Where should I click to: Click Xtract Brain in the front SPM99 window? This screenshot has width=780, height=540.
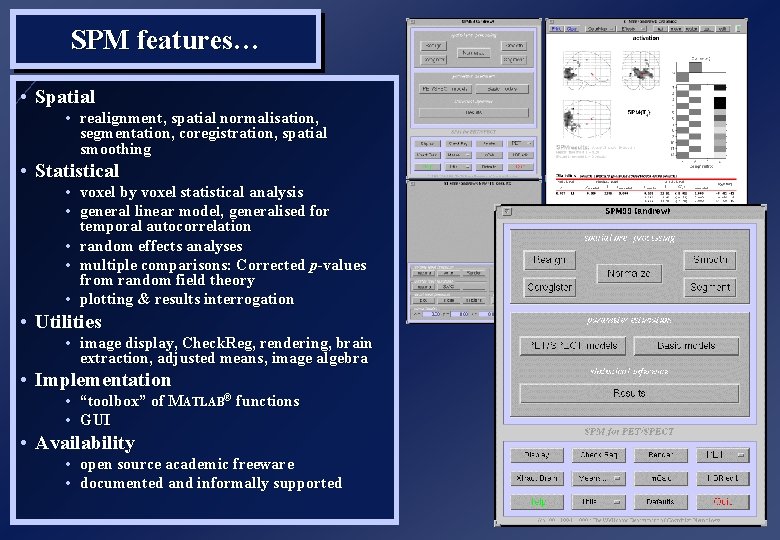coord(537,478)
